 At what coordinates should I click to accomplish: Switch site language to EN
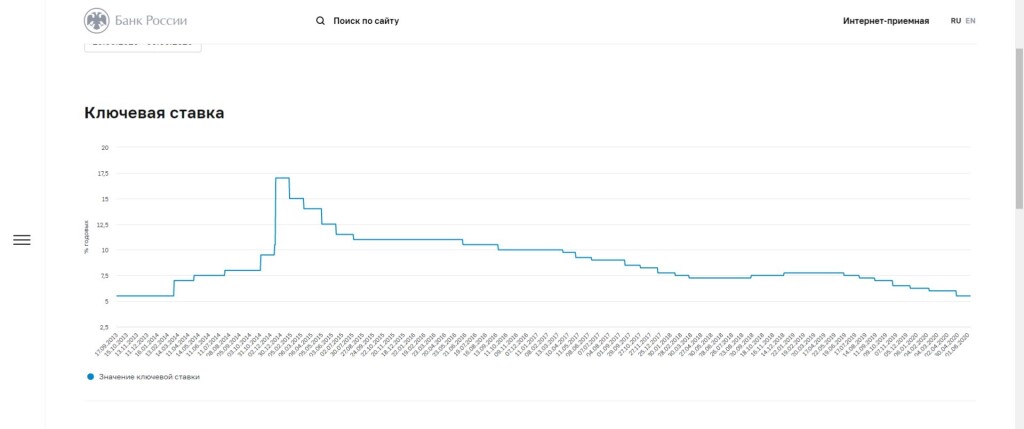(x=970, y=20)
